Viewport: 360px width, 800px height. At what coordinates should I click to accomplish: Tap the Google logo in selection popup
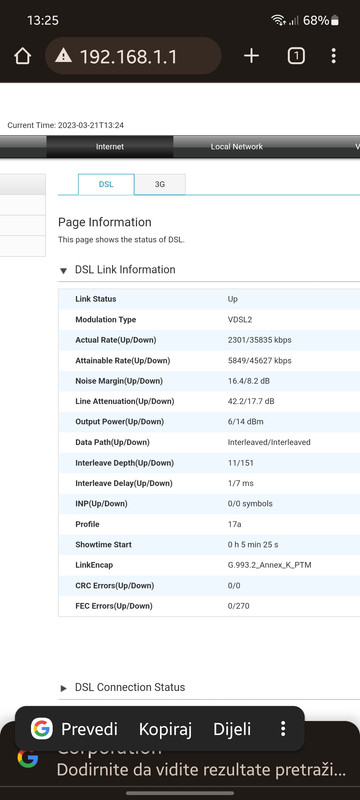click(41, 729)
